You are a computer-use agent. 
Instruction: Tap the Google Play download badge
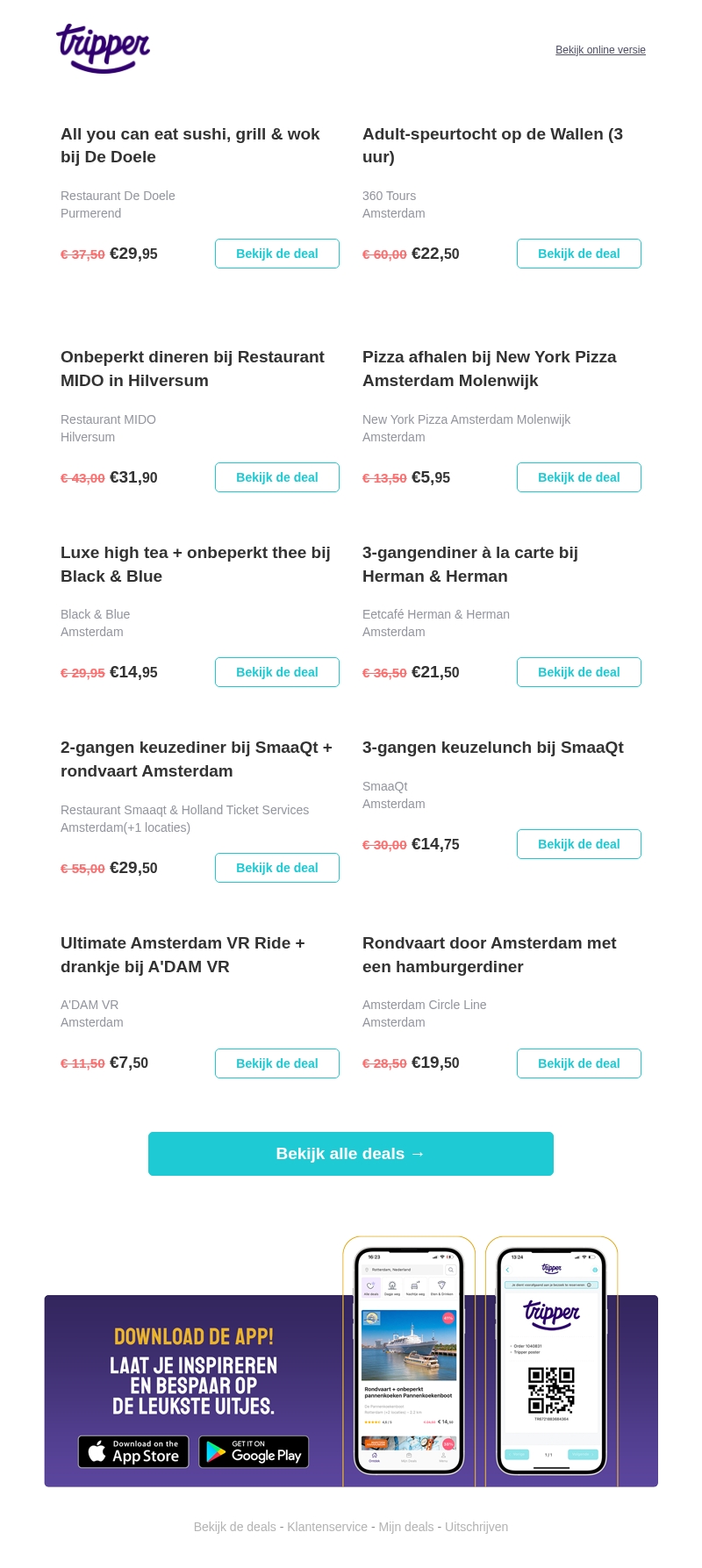(254, 1451)
